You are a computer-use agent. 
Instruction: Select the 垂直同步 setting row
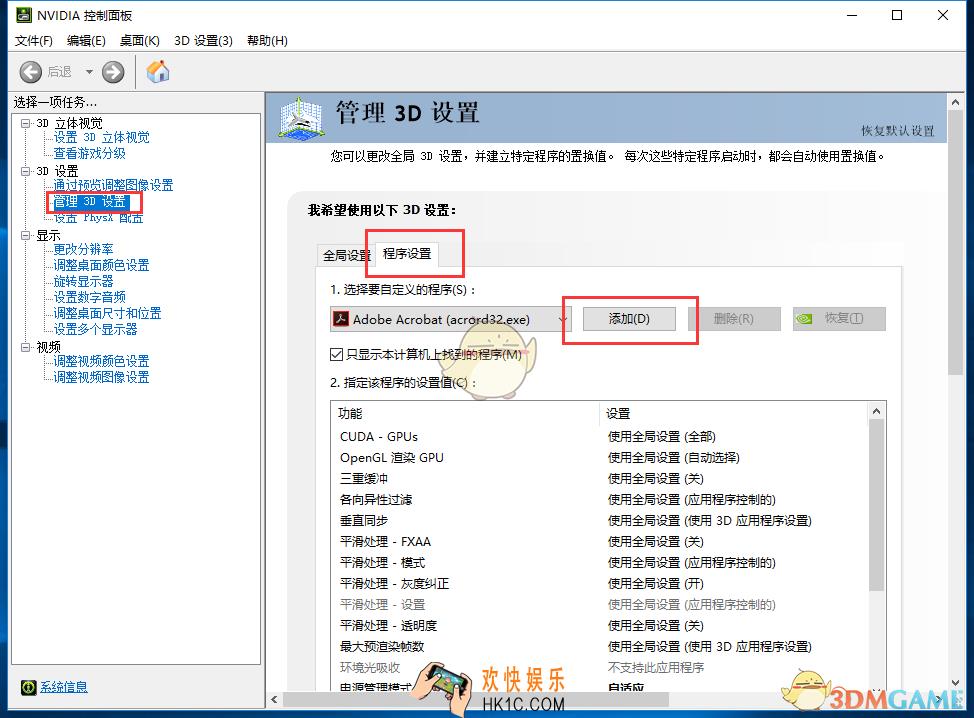pyautogui.click(x=599, y=520)
